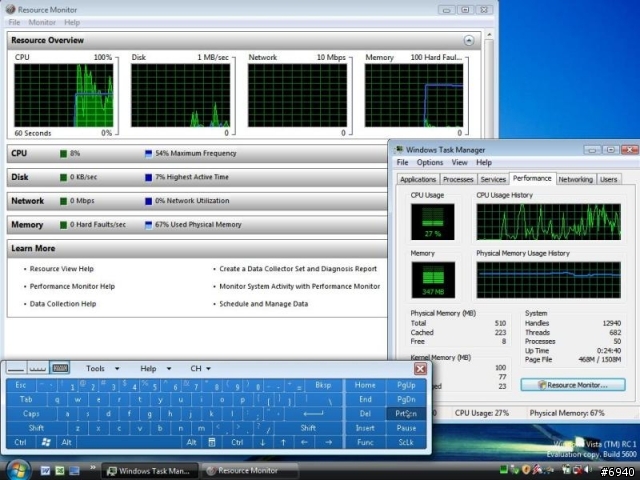The height and width of the screenshot is (480, 640).
Task: Expand the CPU section bar
Action: 197,153
